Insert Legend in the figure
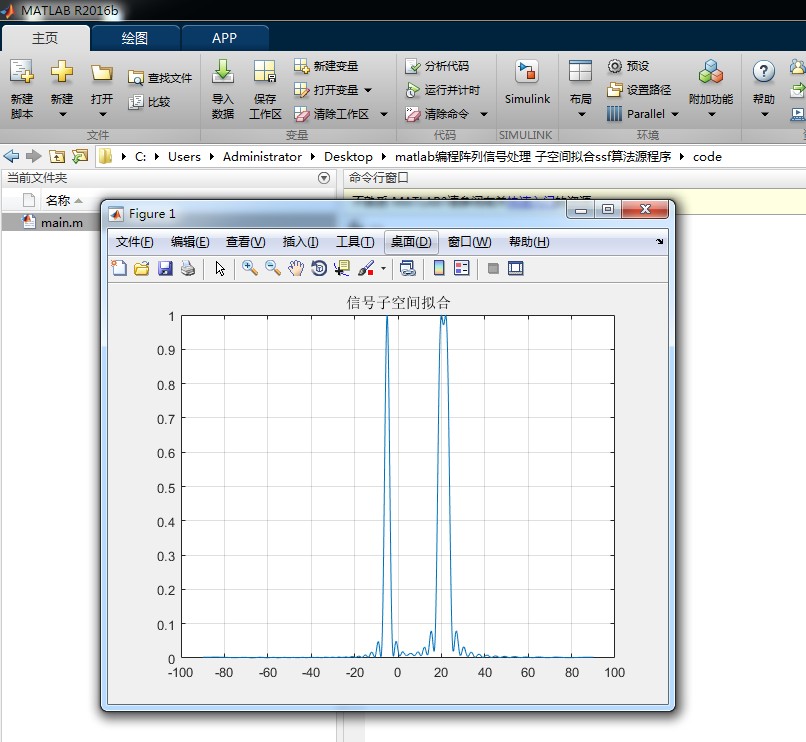Screen dimensions: 806x742 (x=462, y=268)
